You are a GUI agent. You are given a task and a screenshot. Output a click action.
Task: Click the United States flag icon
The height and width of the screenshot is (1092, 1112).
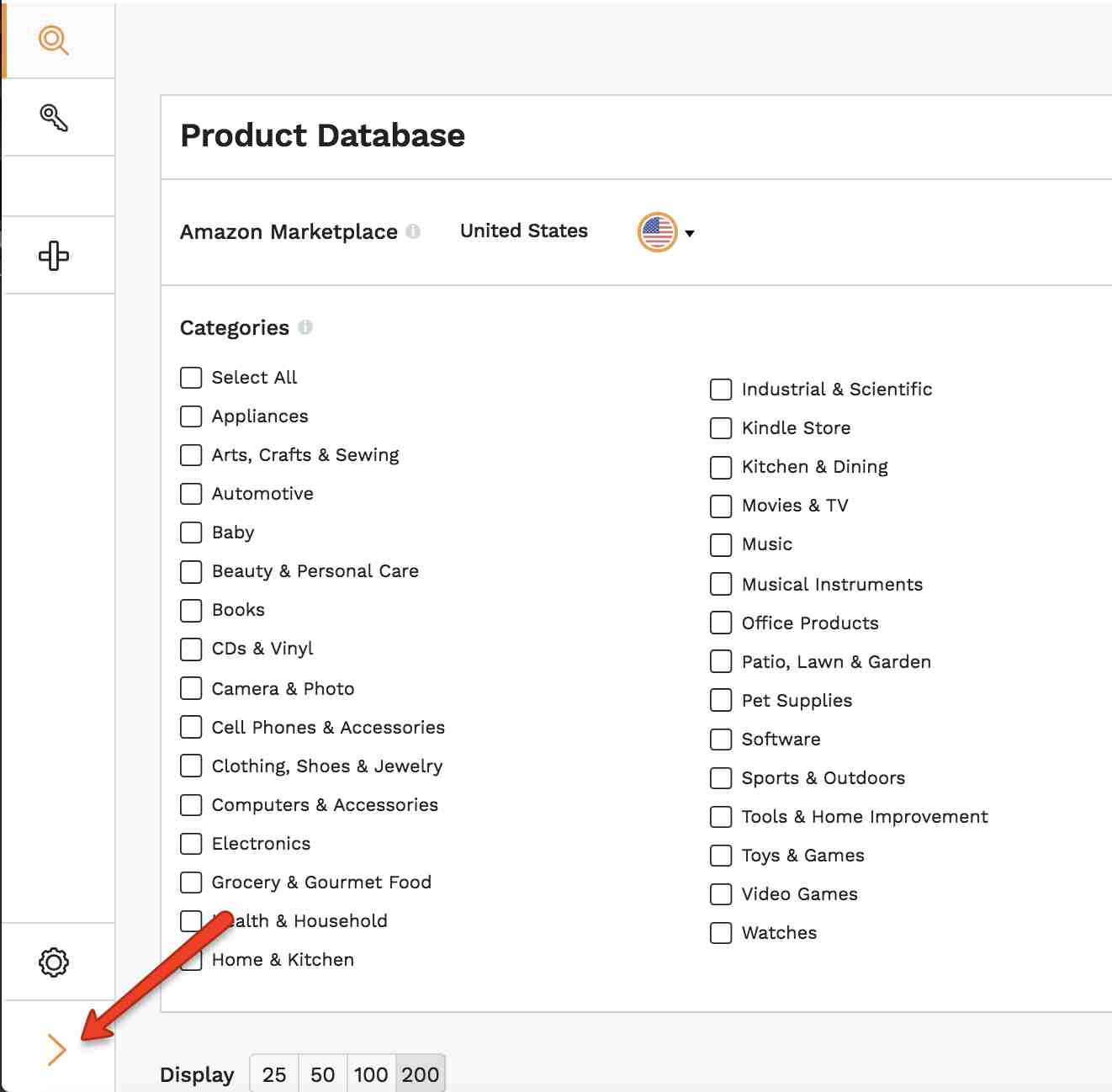point(658,232)
